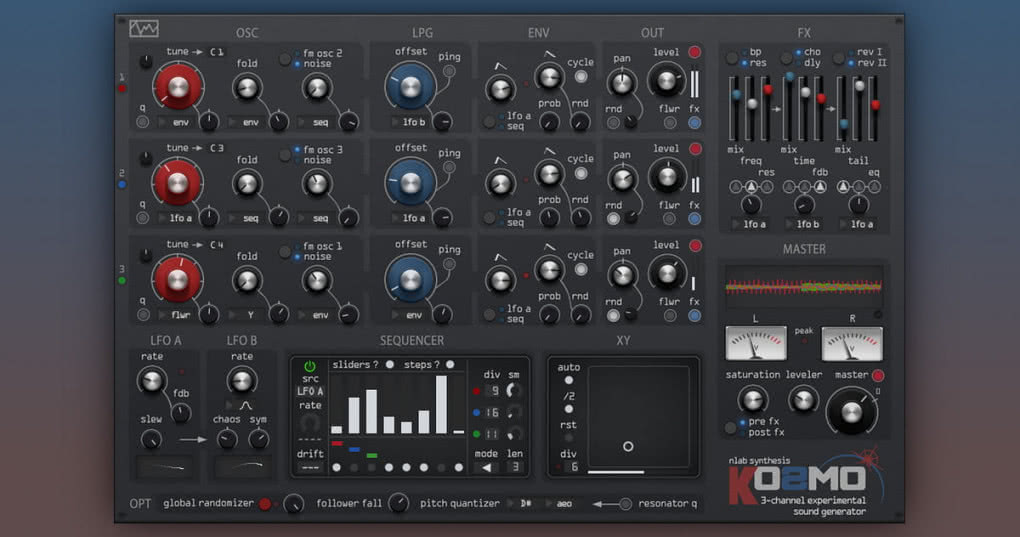Click oscillator 3 red tune knob

coord(178,279)
